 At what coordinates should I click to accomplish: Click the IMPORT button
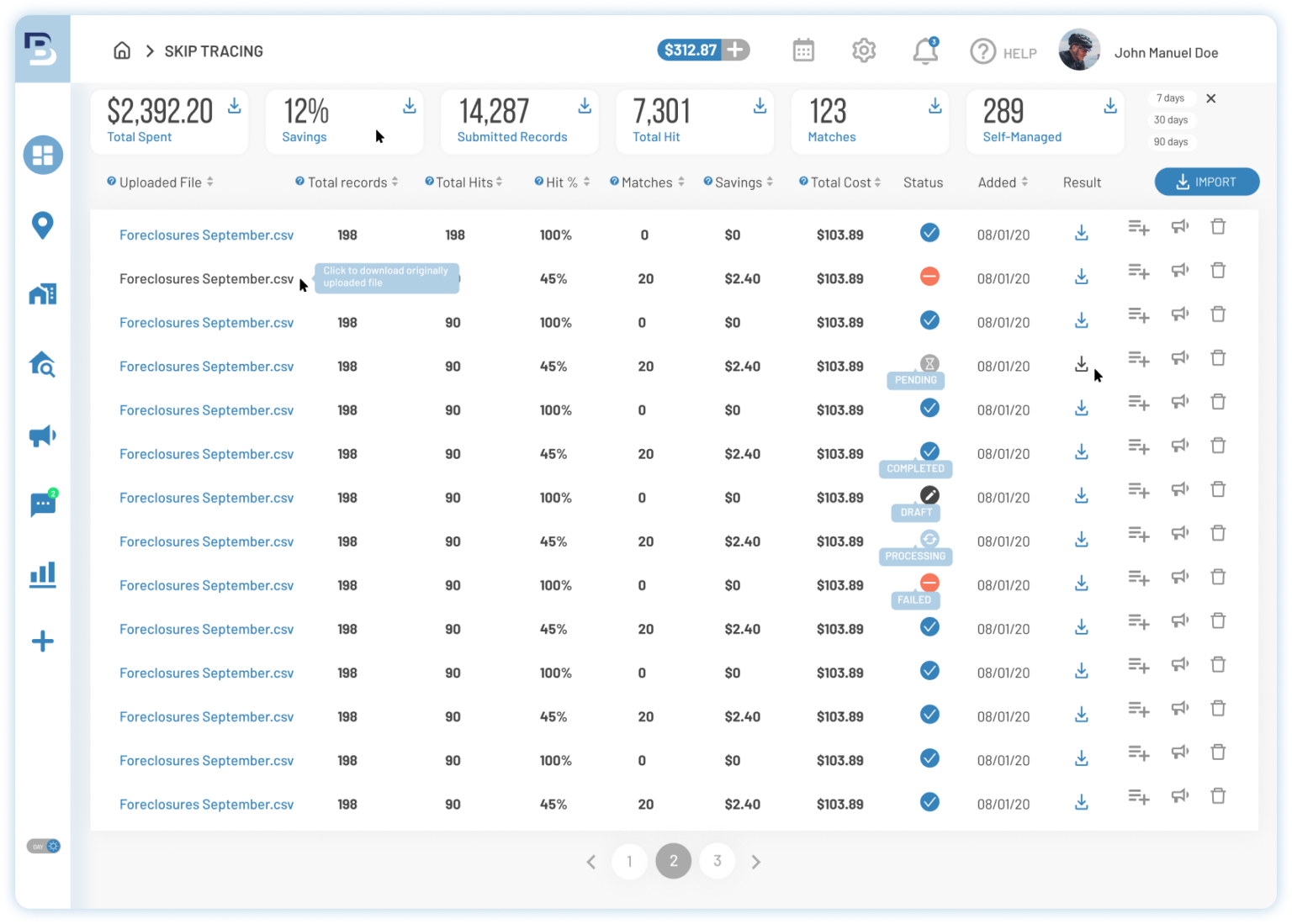click(1206, 182)
